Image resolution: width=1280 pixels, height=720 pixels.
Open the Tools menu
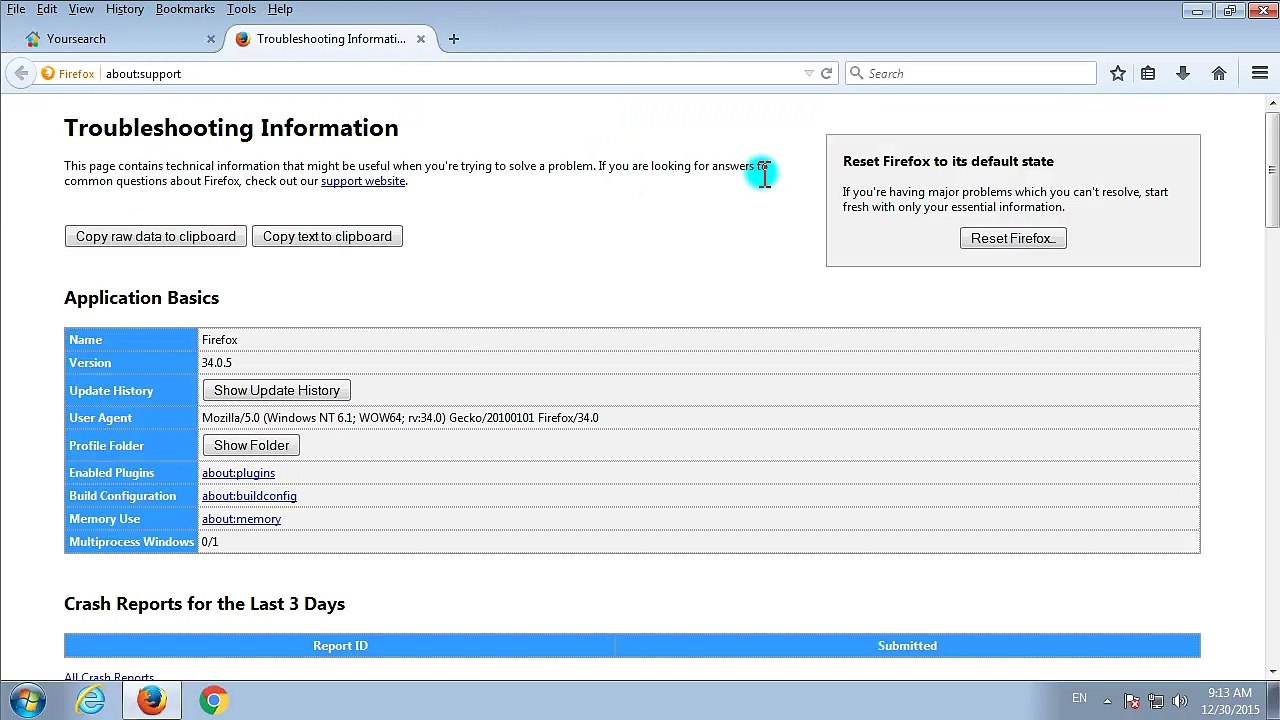pos(241,9)
